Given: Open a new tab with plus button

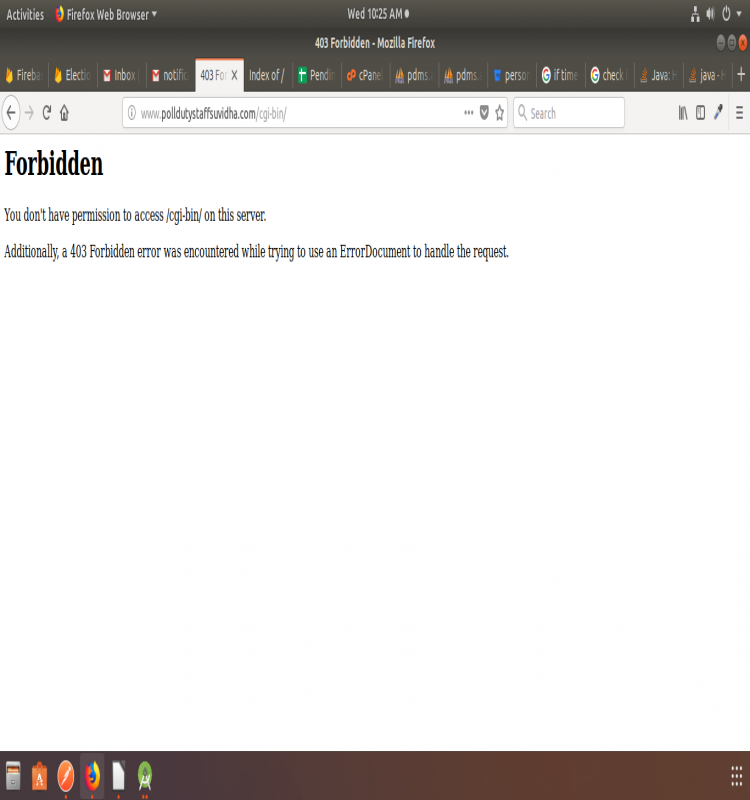Looking at the screenshot, I should [740, 75].
